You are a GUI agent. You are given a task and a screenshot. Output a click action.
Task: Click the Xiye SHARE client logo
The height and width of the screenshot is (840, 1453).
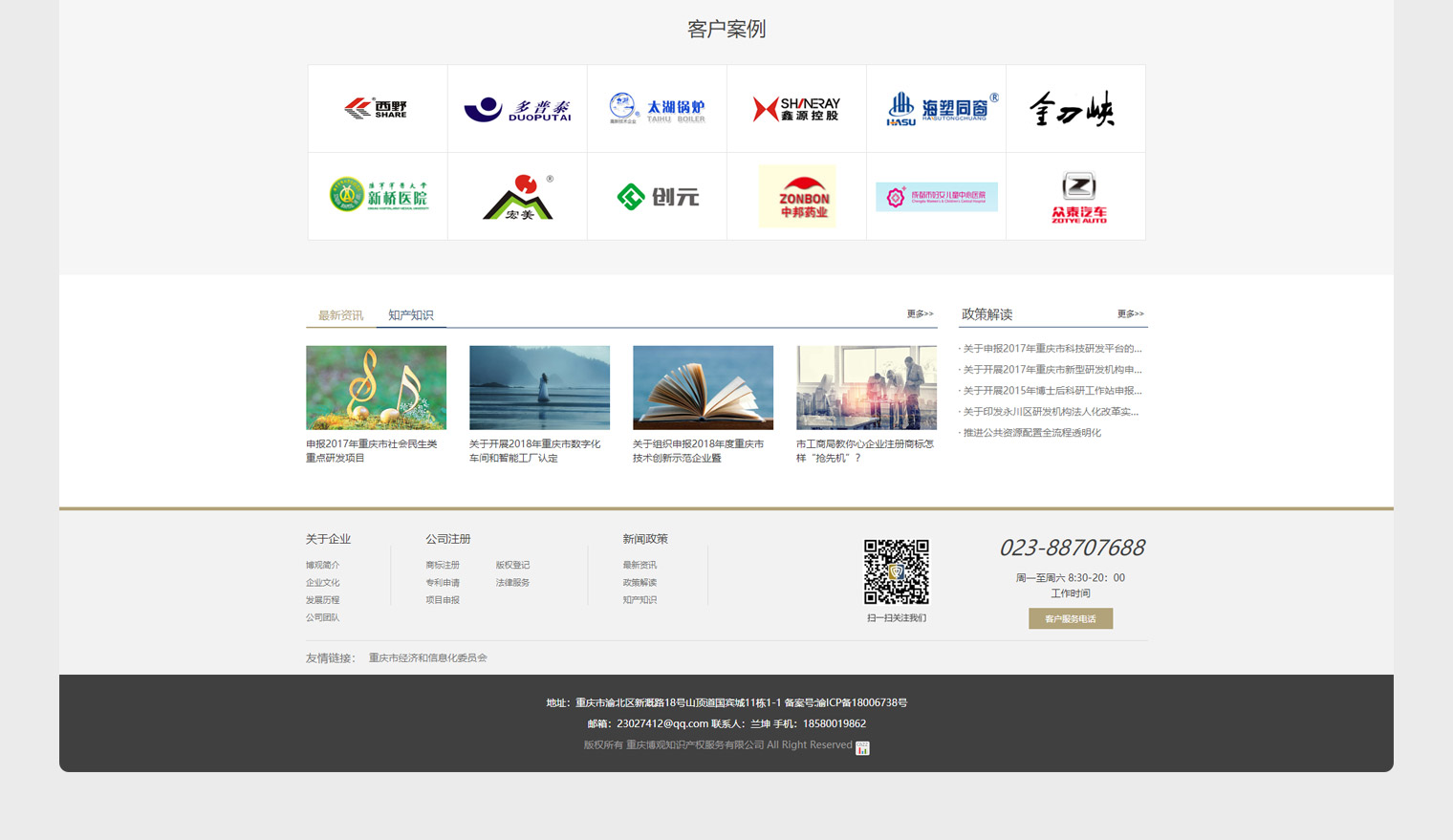[377, 109]
